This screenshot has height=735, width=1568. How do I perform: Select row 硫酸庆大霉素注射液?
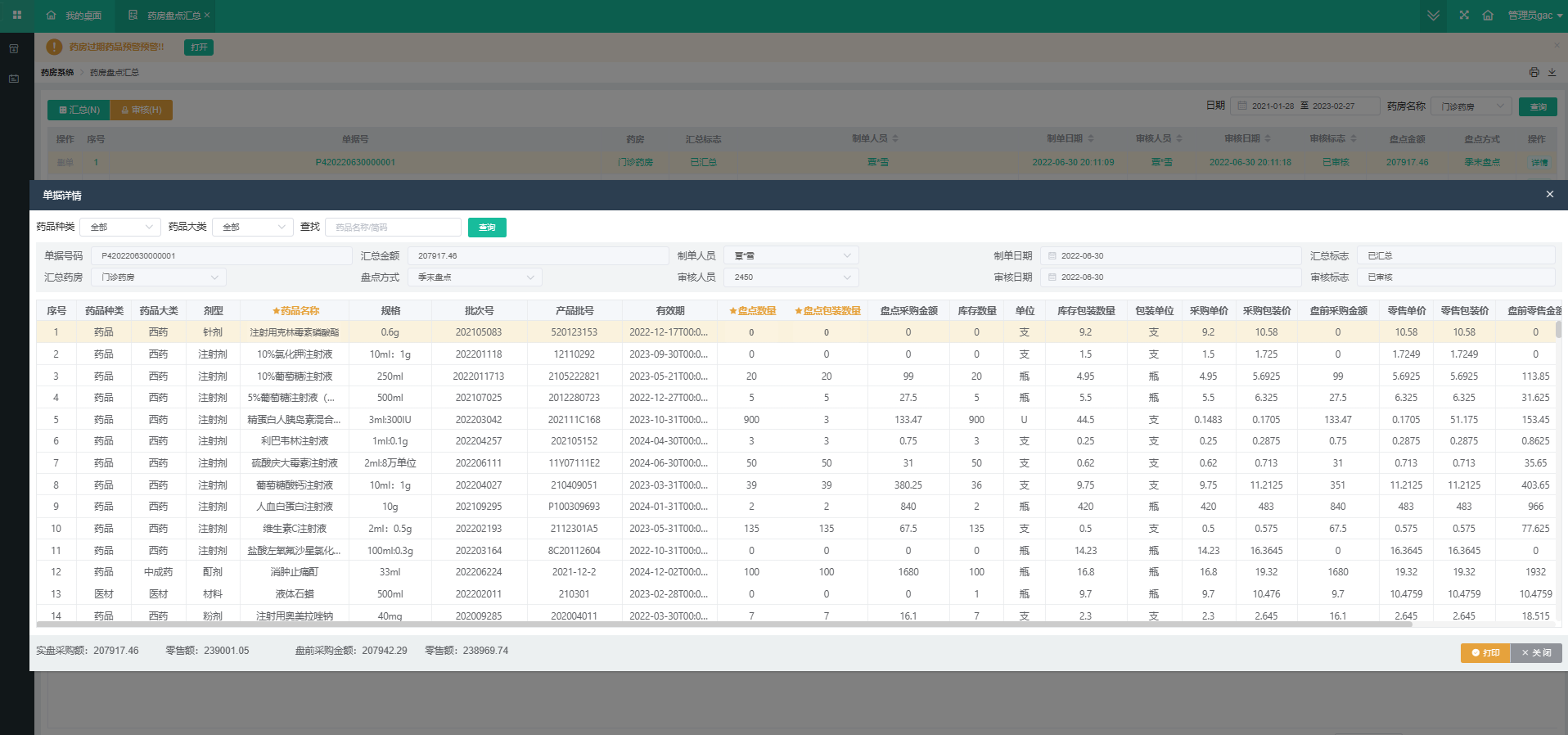798,463
